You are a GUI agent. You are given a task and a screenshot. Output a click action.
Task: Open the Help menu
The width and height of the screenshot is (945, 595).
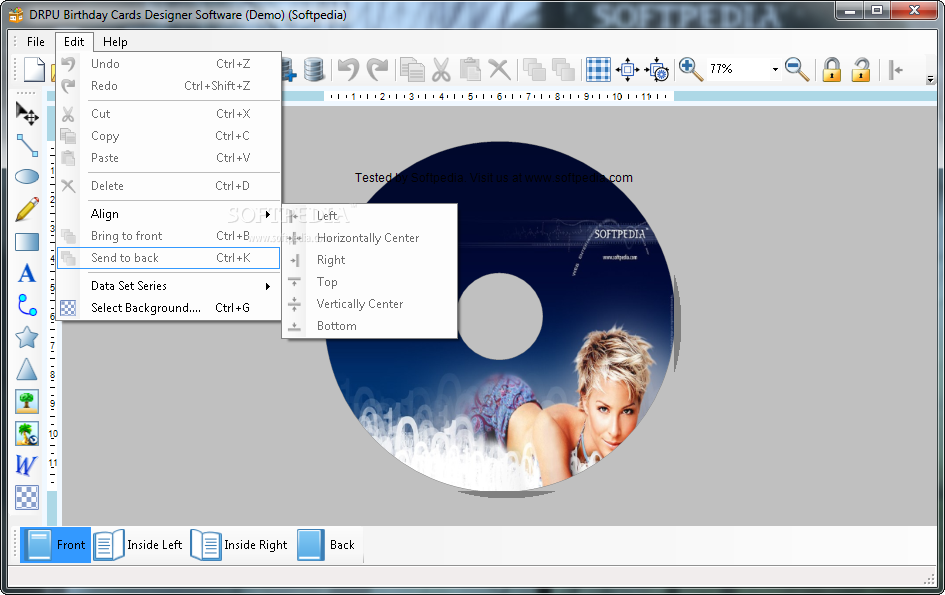coord(115,42)
